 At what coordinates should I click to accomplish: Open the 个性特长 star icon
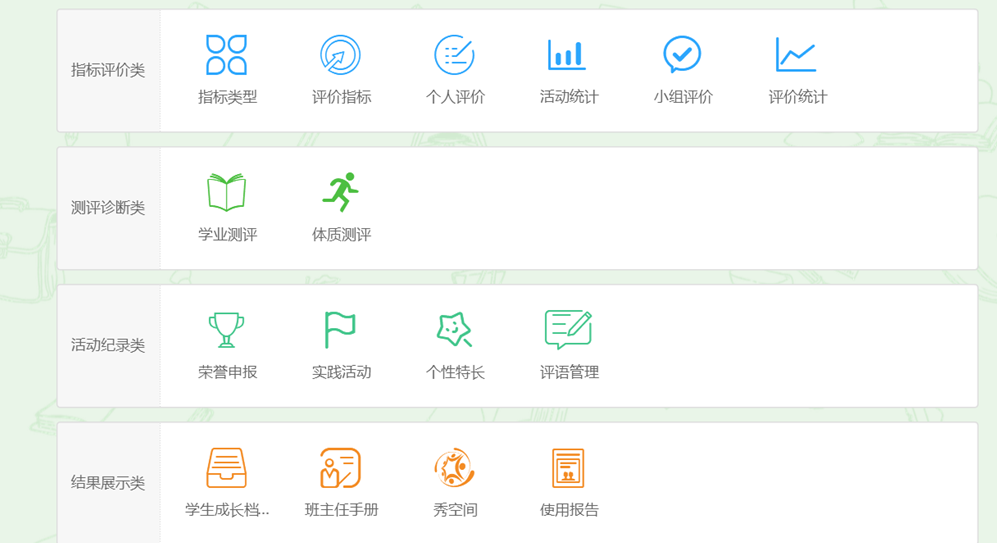tap(454, 329)
